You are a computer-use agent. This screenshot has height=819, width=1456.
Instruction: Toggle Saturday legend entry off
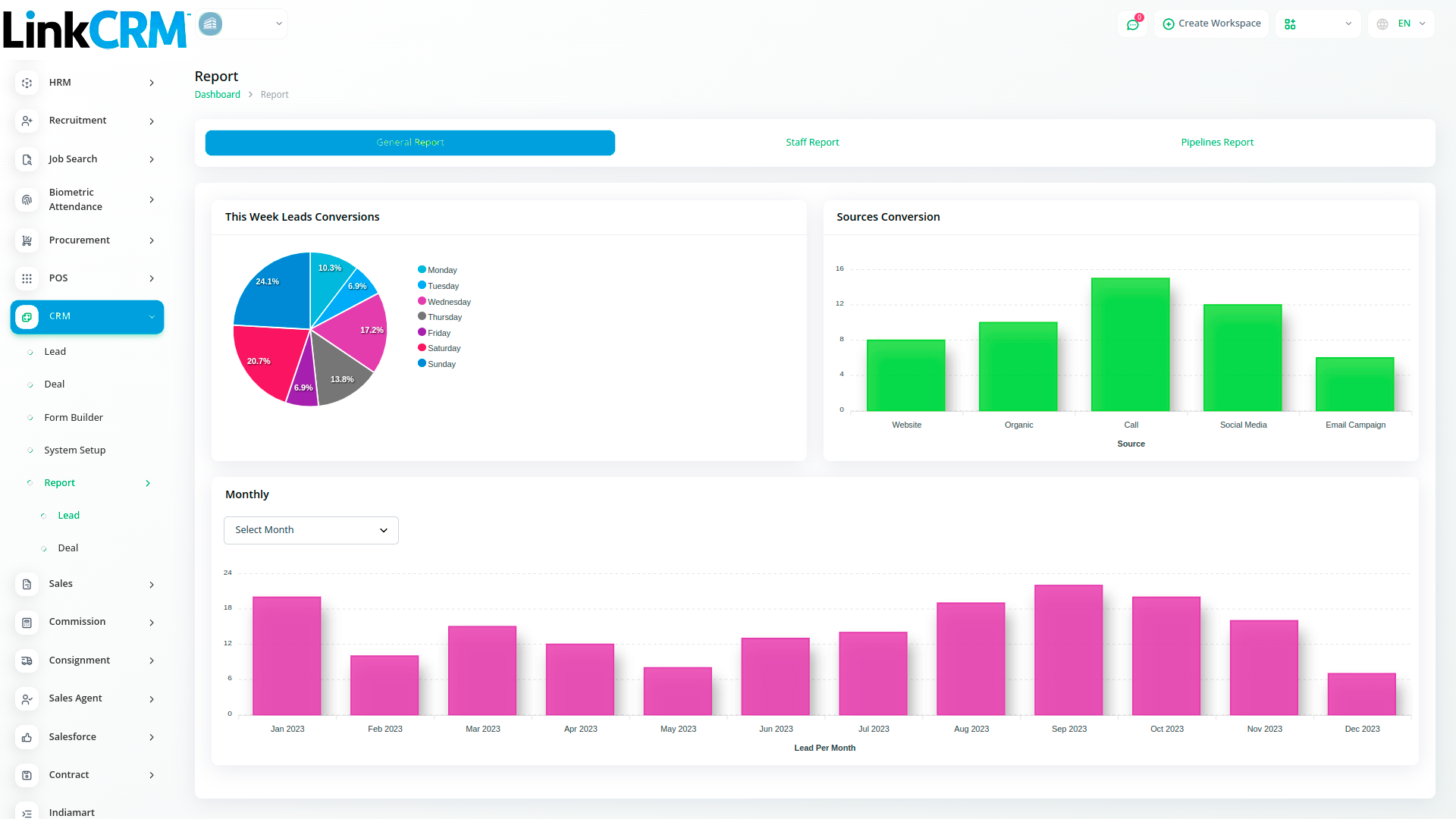pos(444,348)
